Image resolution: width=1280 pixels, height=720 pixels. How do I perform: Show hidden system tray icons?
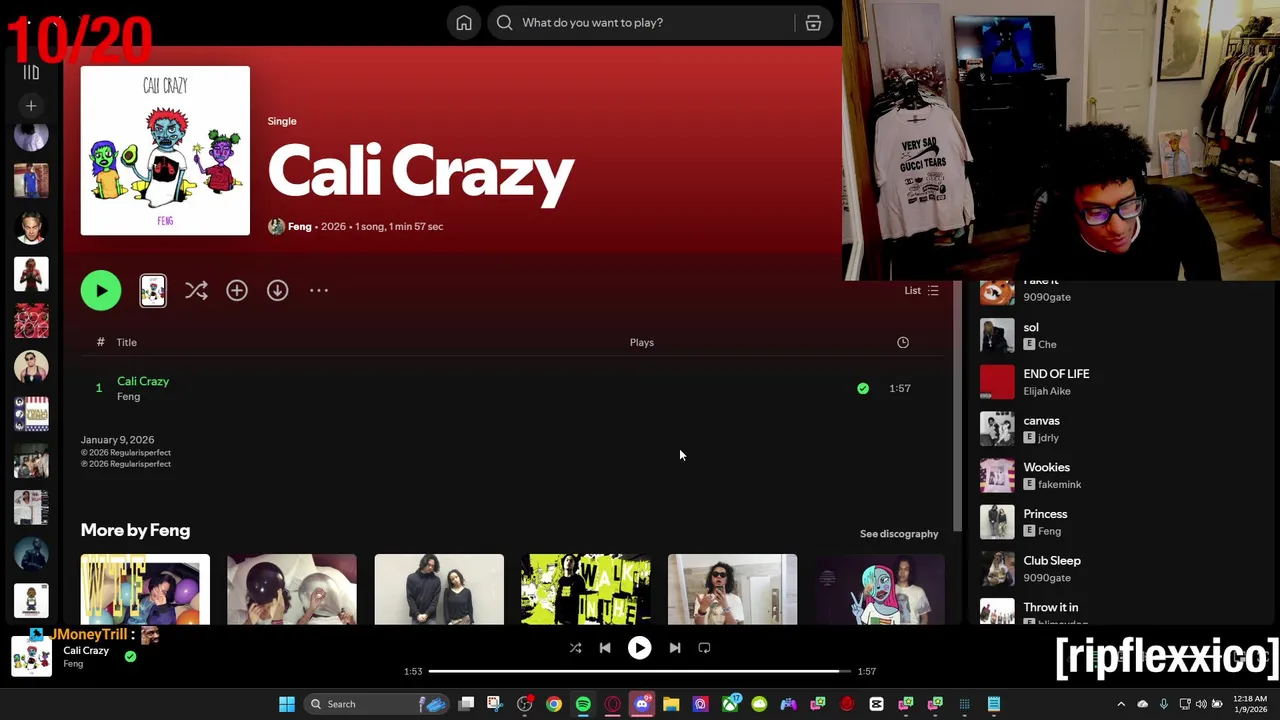1121,704
